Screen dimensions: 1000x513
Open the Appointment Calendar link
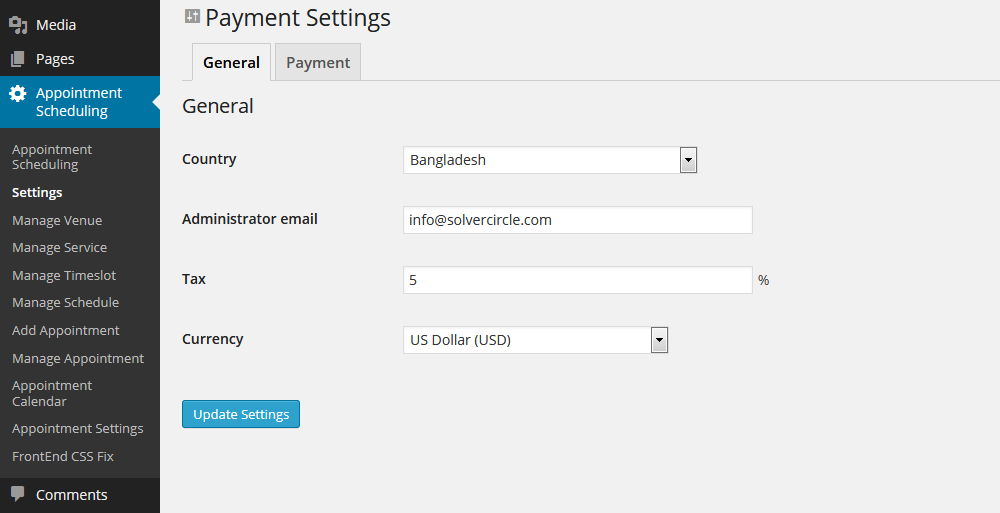click(52, 393)
